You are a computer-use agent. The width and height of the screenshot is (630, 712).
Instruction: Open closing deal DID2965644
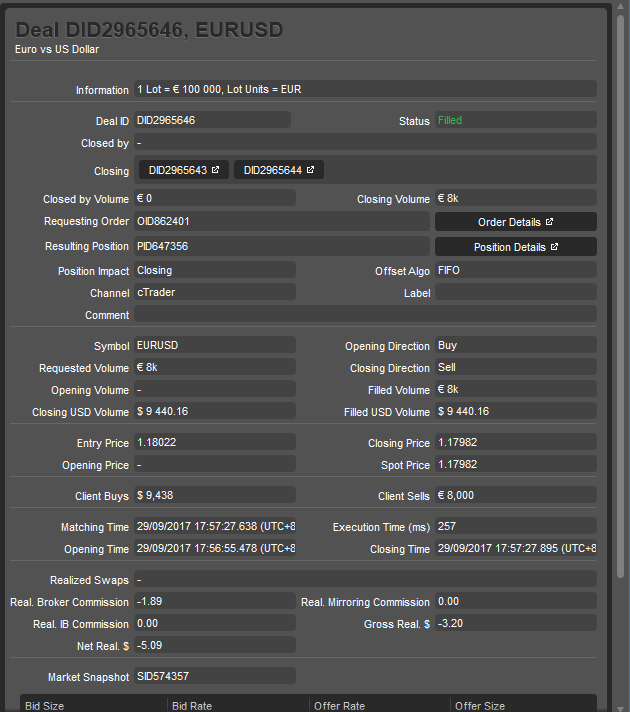tap(278, 170)
